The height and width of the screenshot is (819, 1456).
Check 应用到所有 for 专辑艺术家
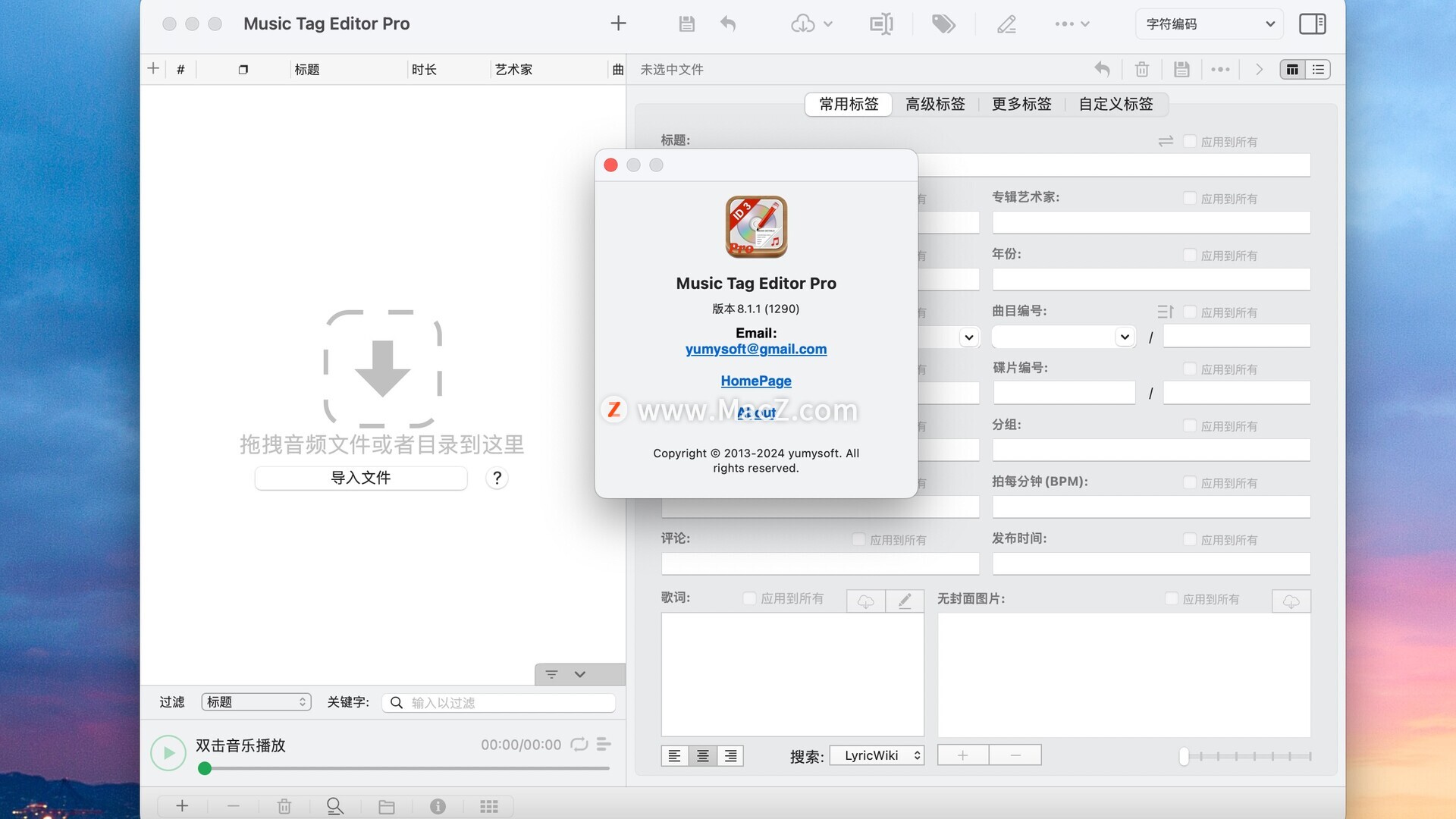pyautogui.click(x=1190, y=198)
